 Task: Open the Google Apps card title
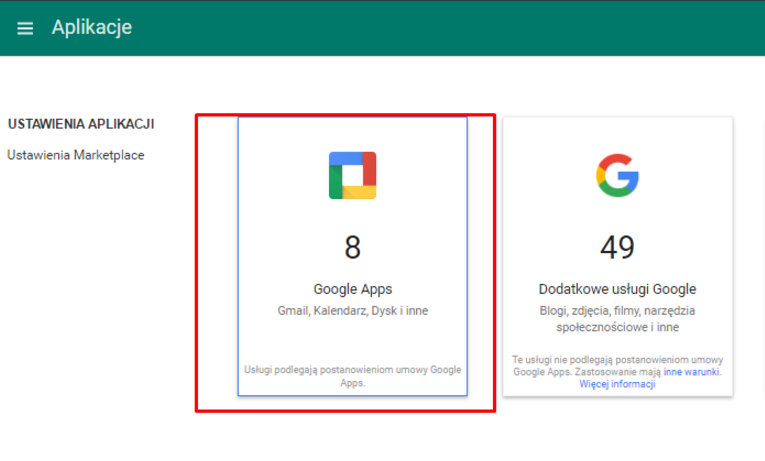(x=353, y=289)
